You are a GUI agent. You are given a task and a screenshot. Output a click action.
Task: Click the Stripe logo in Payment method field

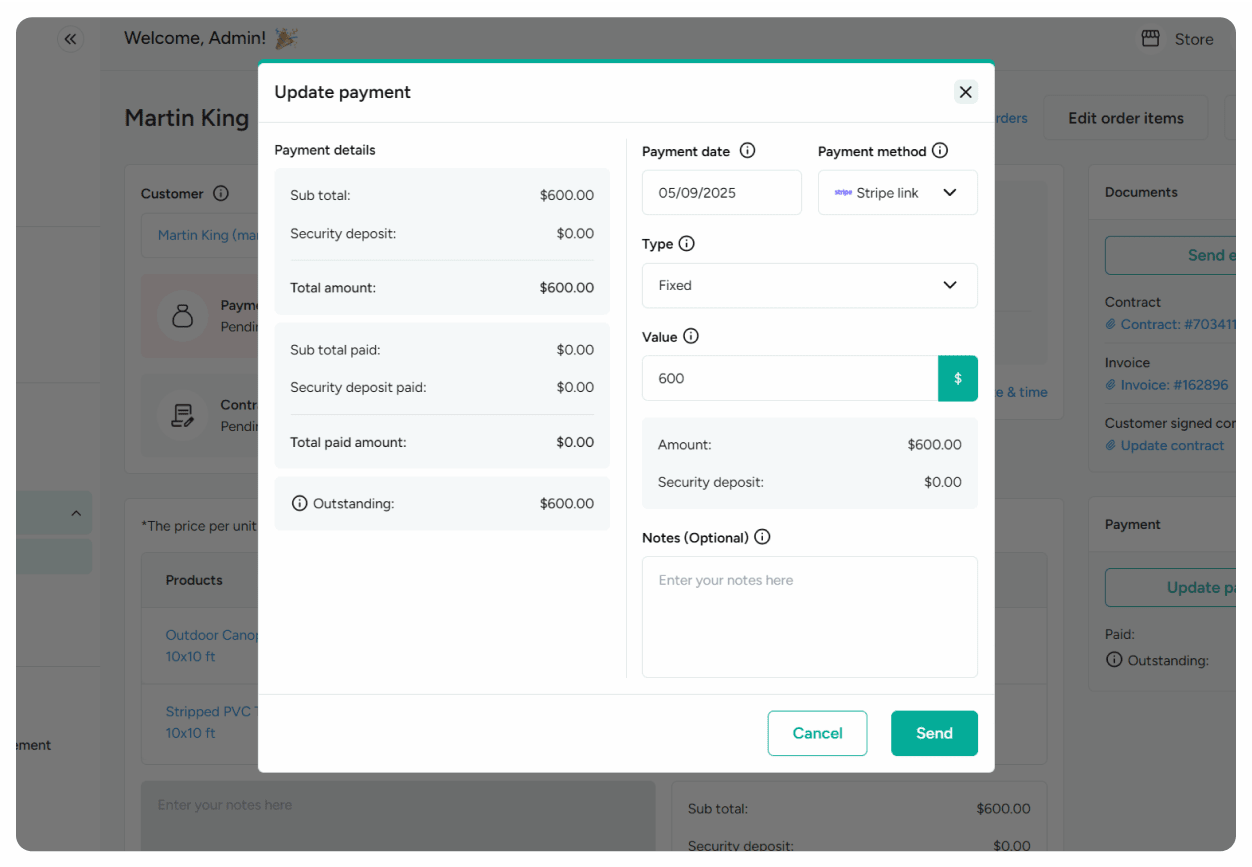coord(843,192)
